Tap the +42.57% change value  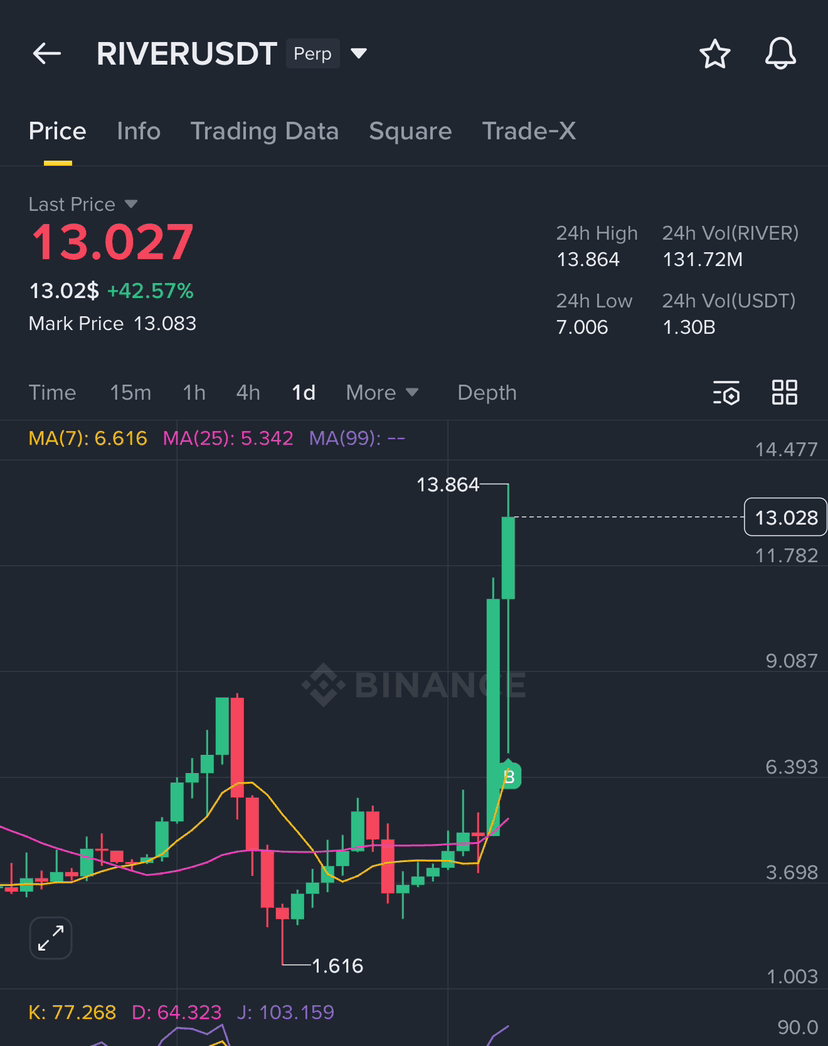click(x=150, y=291)
